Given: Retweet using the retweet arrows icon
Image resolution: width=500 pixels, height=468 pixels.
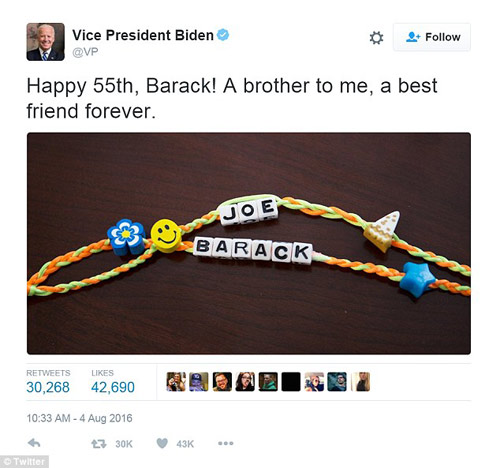Looking at the screenshot, I should [x=99, y=444].
